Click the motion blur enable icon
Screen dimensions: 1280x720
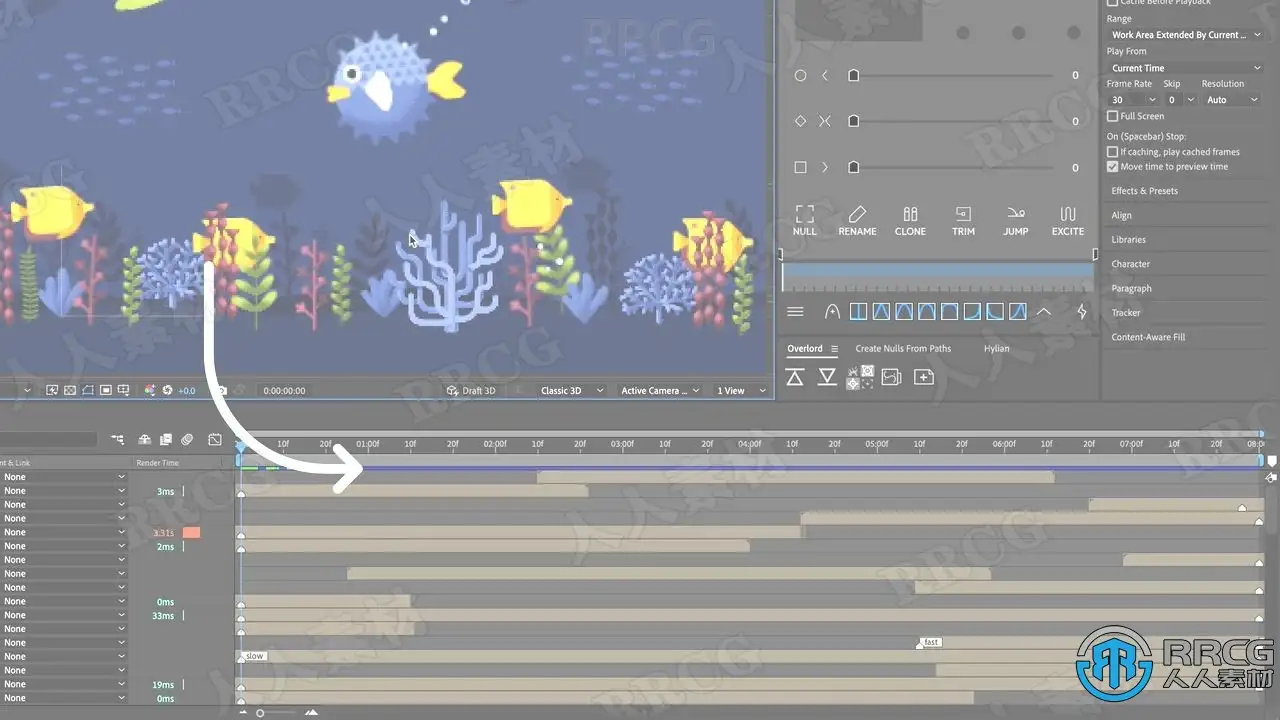pyautogui.click(x=187, y=439)
